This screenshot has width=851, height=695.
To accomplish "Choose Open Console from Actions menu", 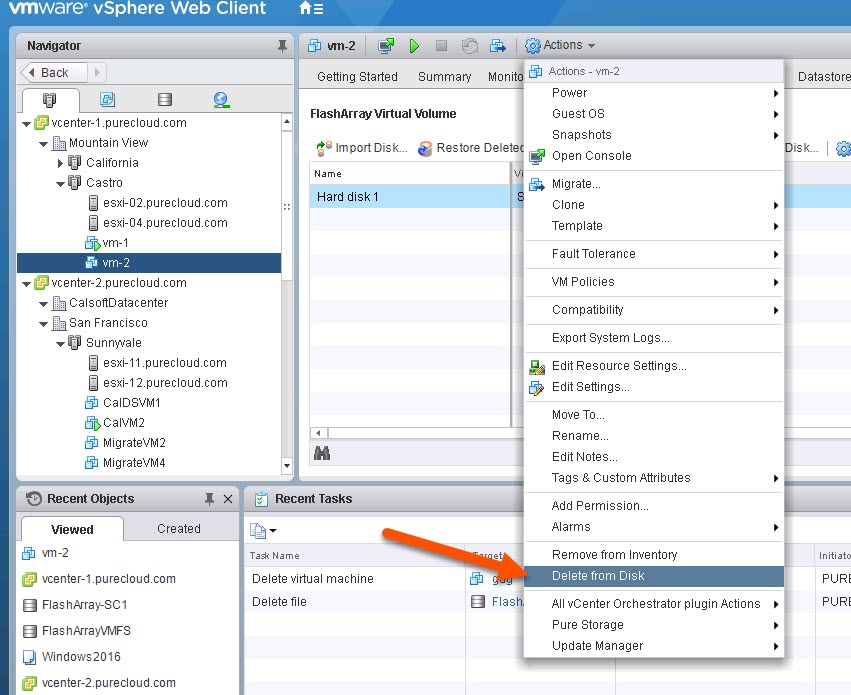I will coord(655,156).
